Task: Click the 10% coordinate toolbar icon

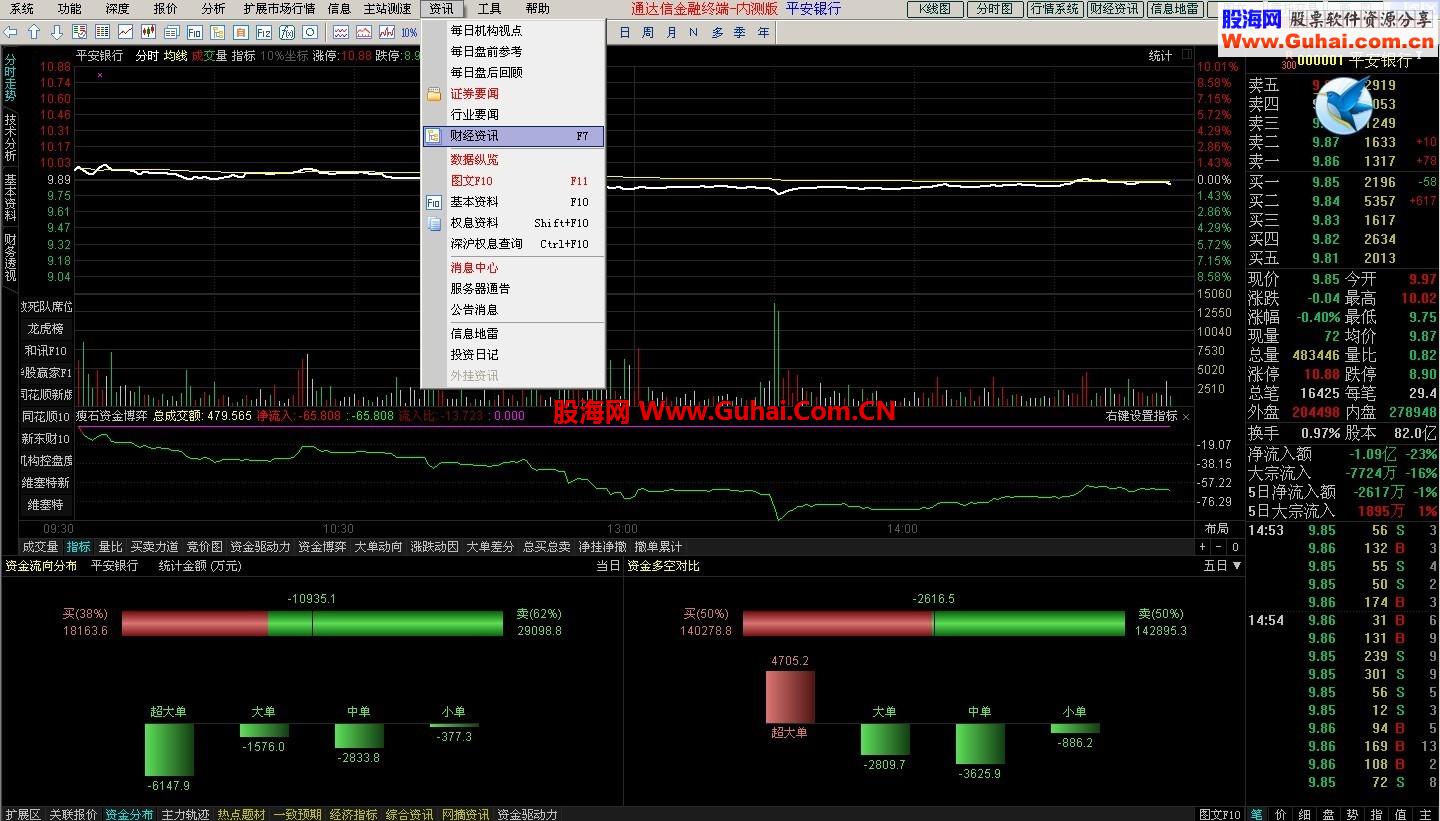Action: tap(409, 33)
